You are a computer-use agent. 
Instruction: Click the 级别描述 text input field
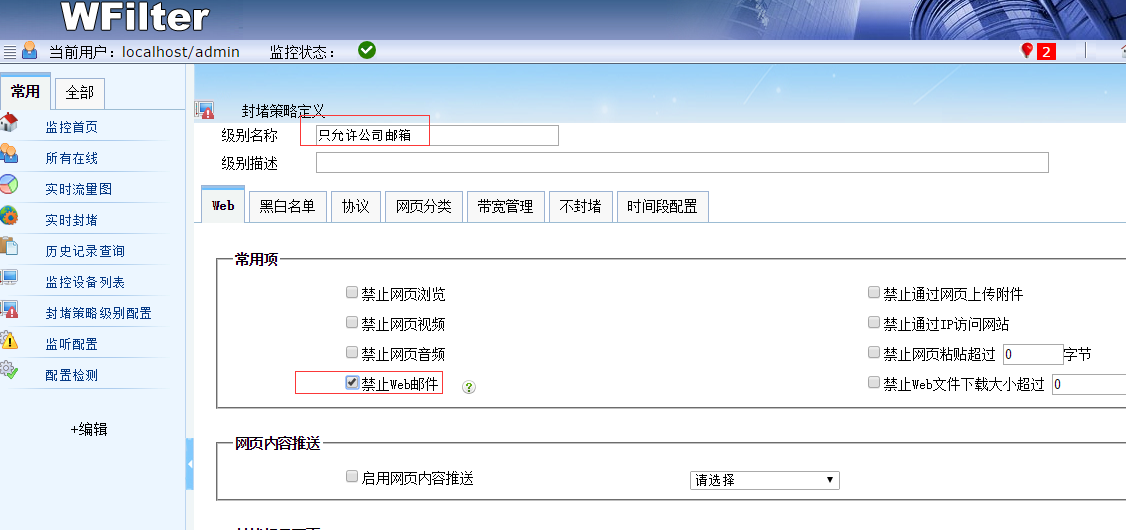click(682, 163)
